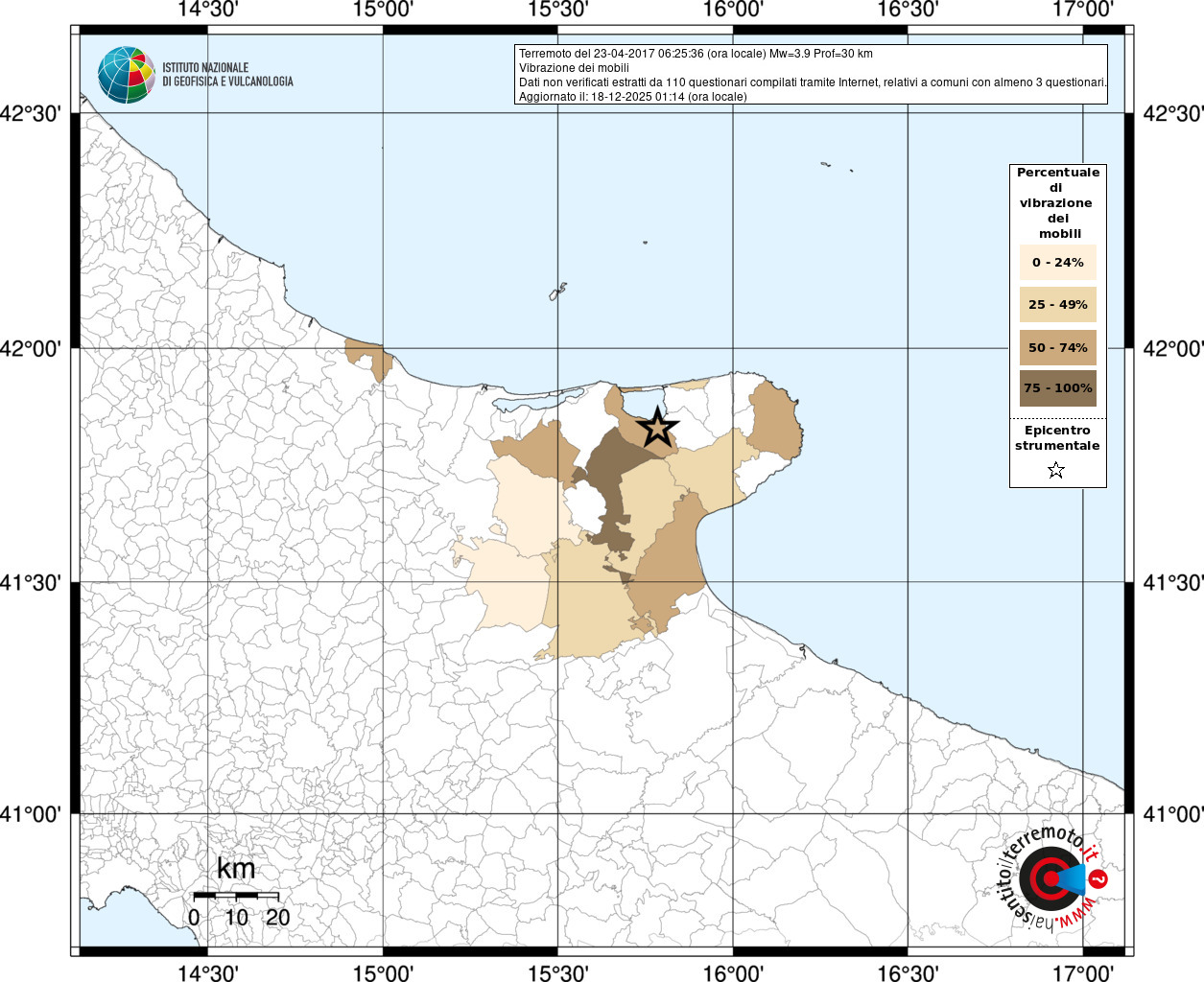
Task: Click the dark brown municipality below the epicenter
Action: (609, 479)
